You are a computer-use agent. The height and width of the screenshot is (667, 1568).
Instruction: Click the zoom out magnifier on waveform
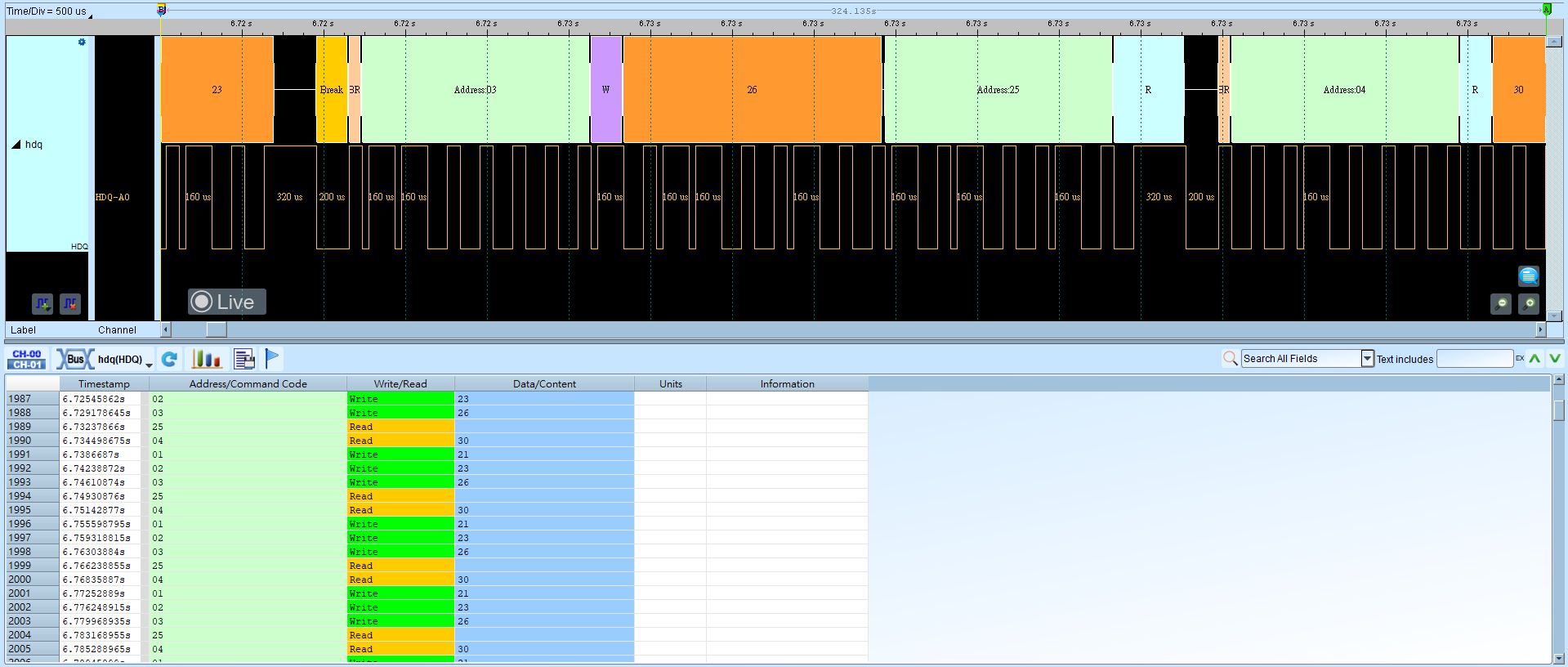coord(1501,304)
